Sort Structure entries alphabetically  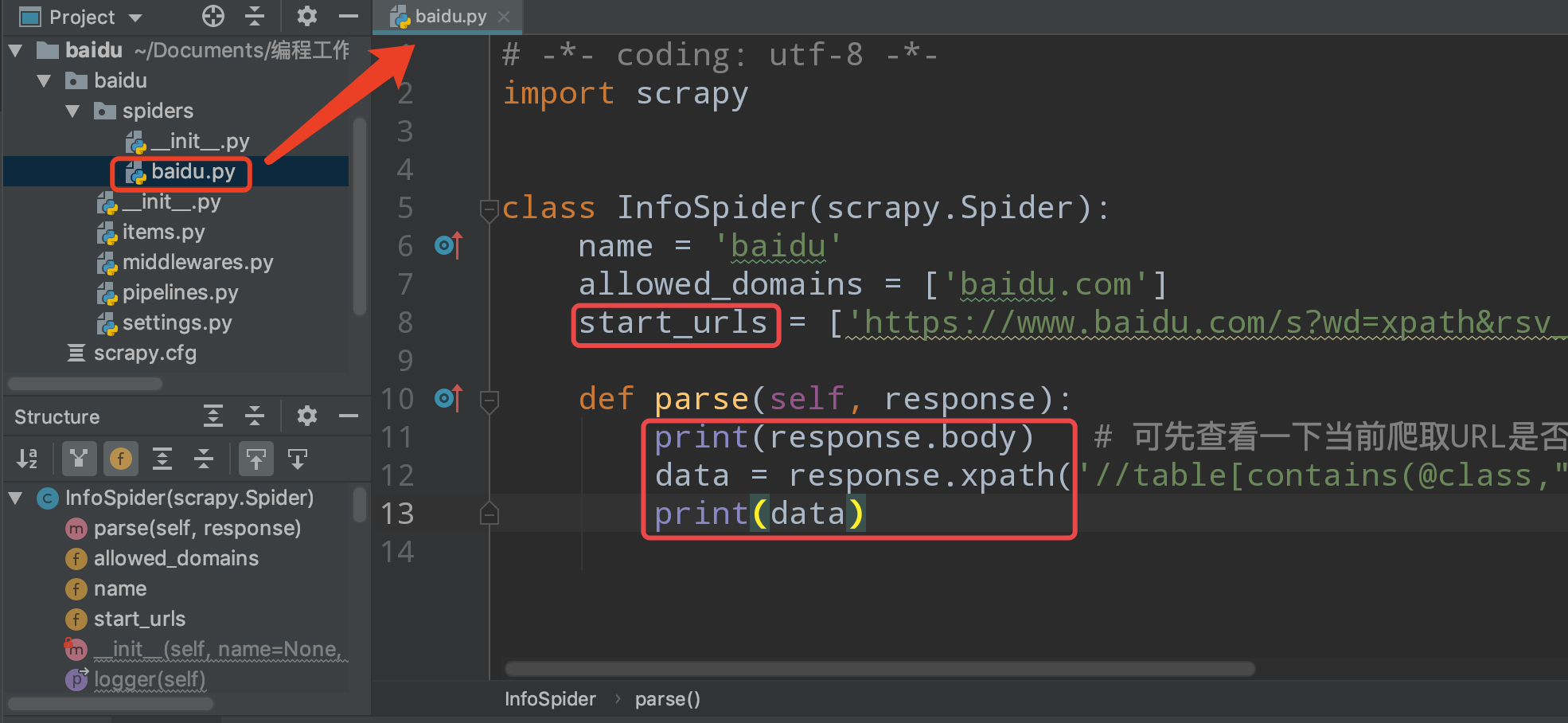(27, 459)
